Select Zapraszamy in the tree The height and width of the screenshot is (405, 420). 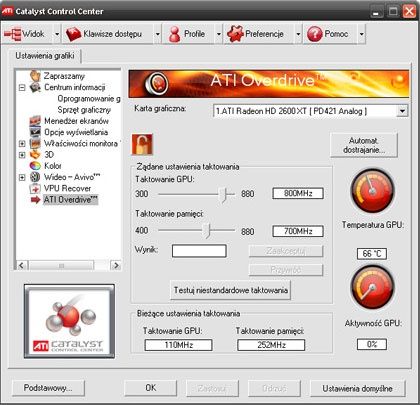tap(64, 76)
